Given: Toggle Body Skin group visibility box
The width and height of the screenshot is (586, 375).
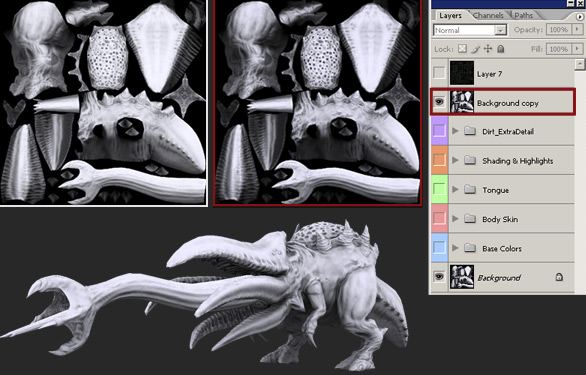Looking at the screenshot, I should pos(439,218).
